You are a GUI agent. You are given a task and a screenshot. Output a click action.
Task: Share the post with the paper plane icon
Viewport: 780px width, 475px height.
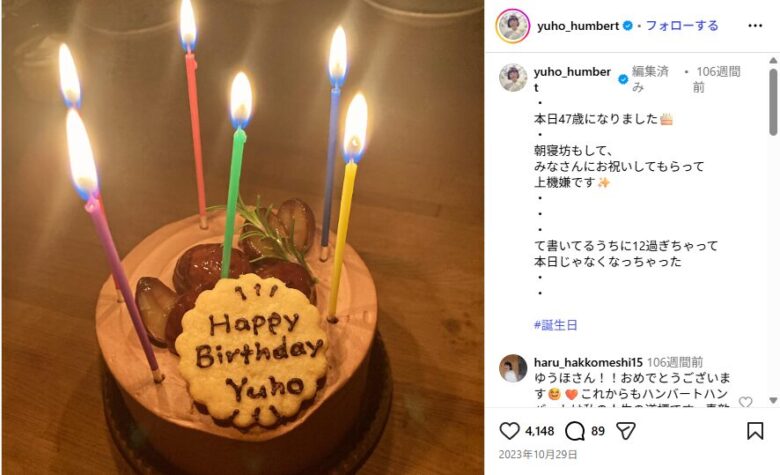point(626,431)
